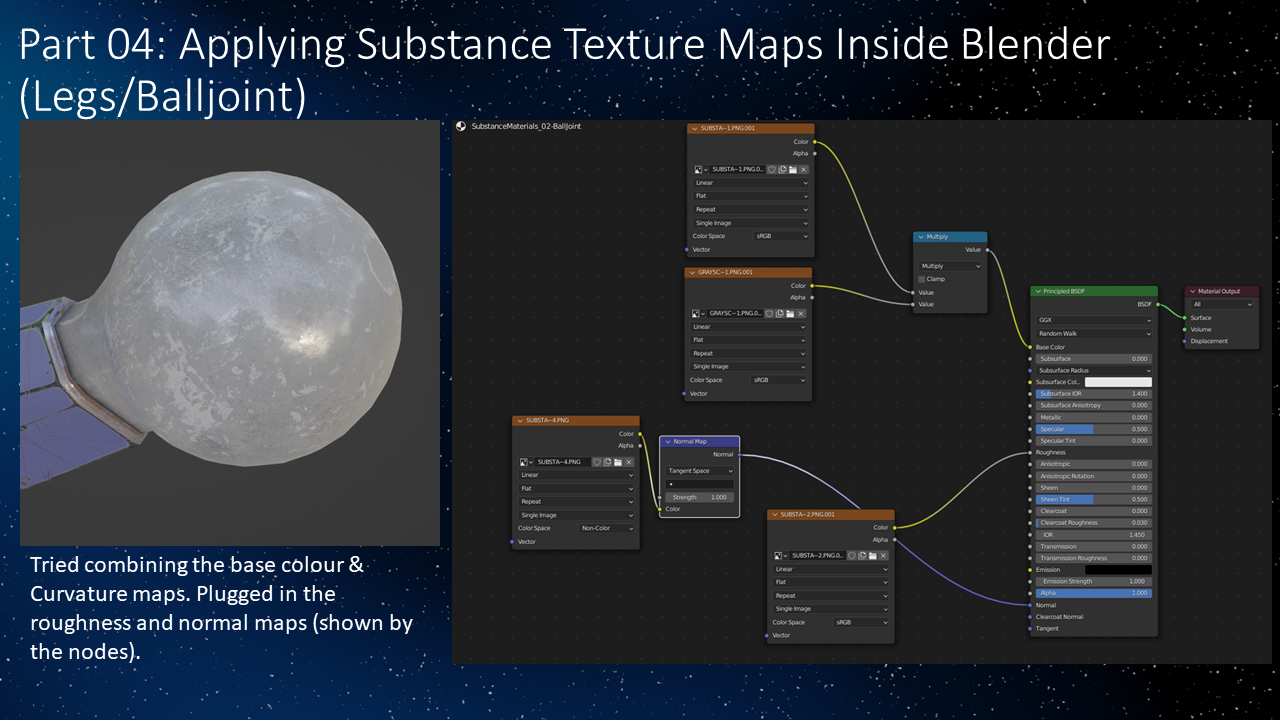The image size is (1280, 720).
Task: Click fake user shield on SUBSTA~1.PNG.001 node
Action: [x=771, y=170]
